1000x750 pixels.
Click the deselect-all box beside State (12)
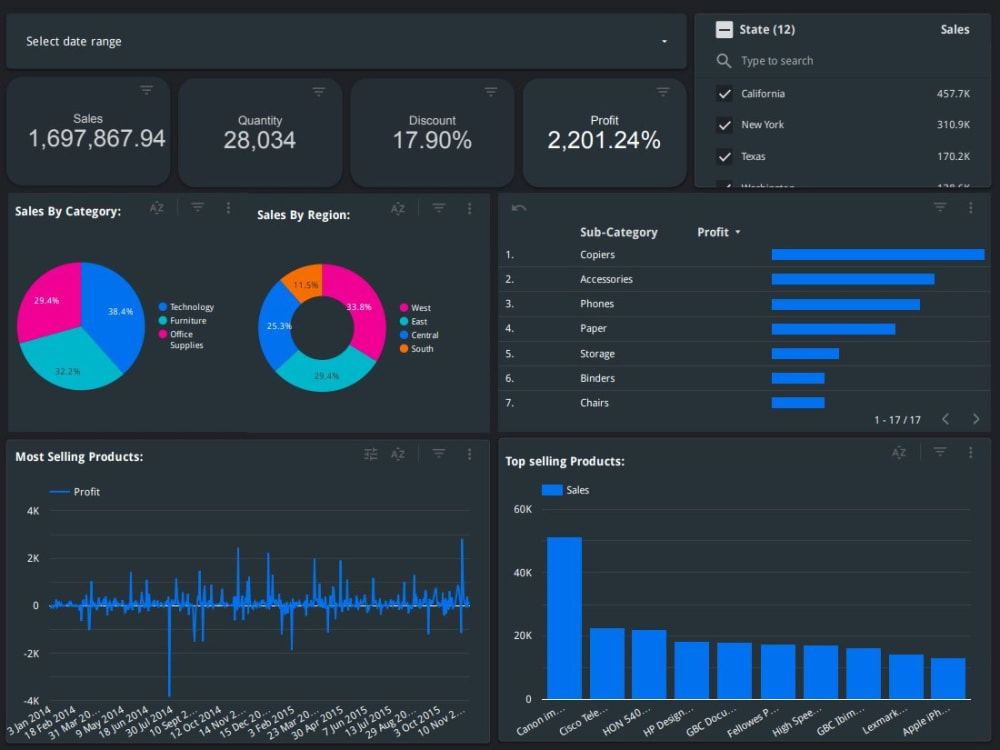(724, 29)
